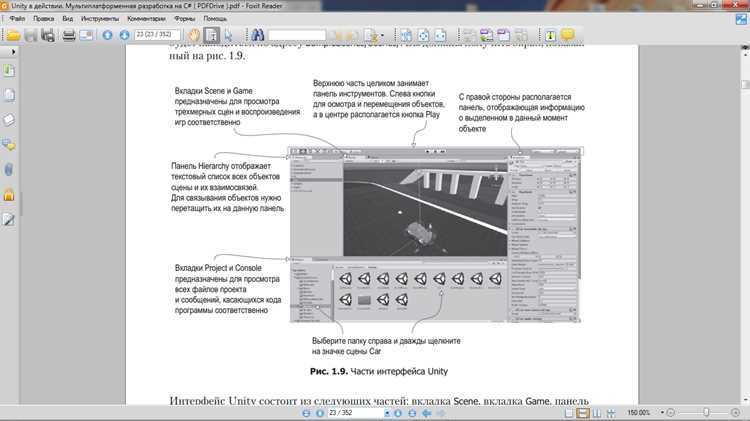
Task: Open the Bookmarks panel in sidebar
Action: click(x=9, y=70)
